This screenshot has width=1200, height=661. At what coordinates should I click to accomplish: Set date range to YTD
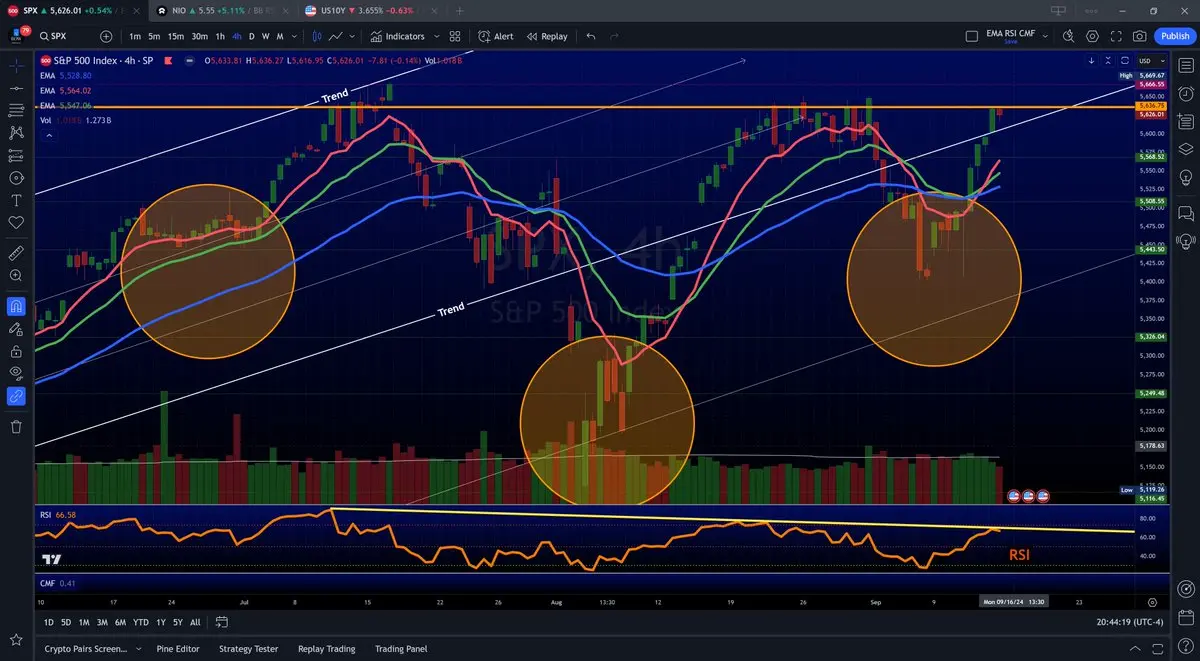pos(140,622)
